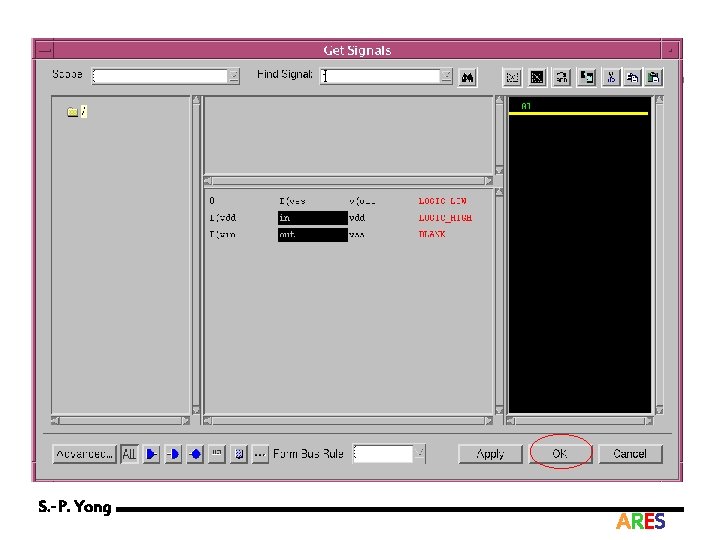Select the root '/' folder in the tree
The height and width of the screenshot is (540, 720).
point(77,112)
